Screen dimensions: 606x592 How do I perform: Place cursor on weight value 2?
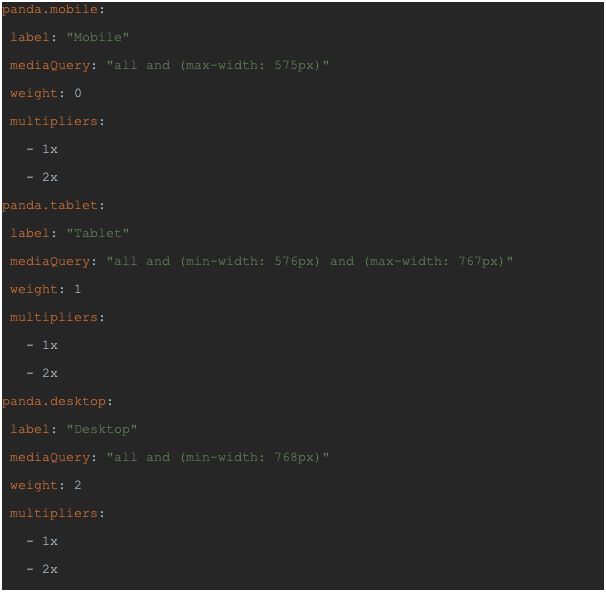pyautogui.click(x=78, y=485)
